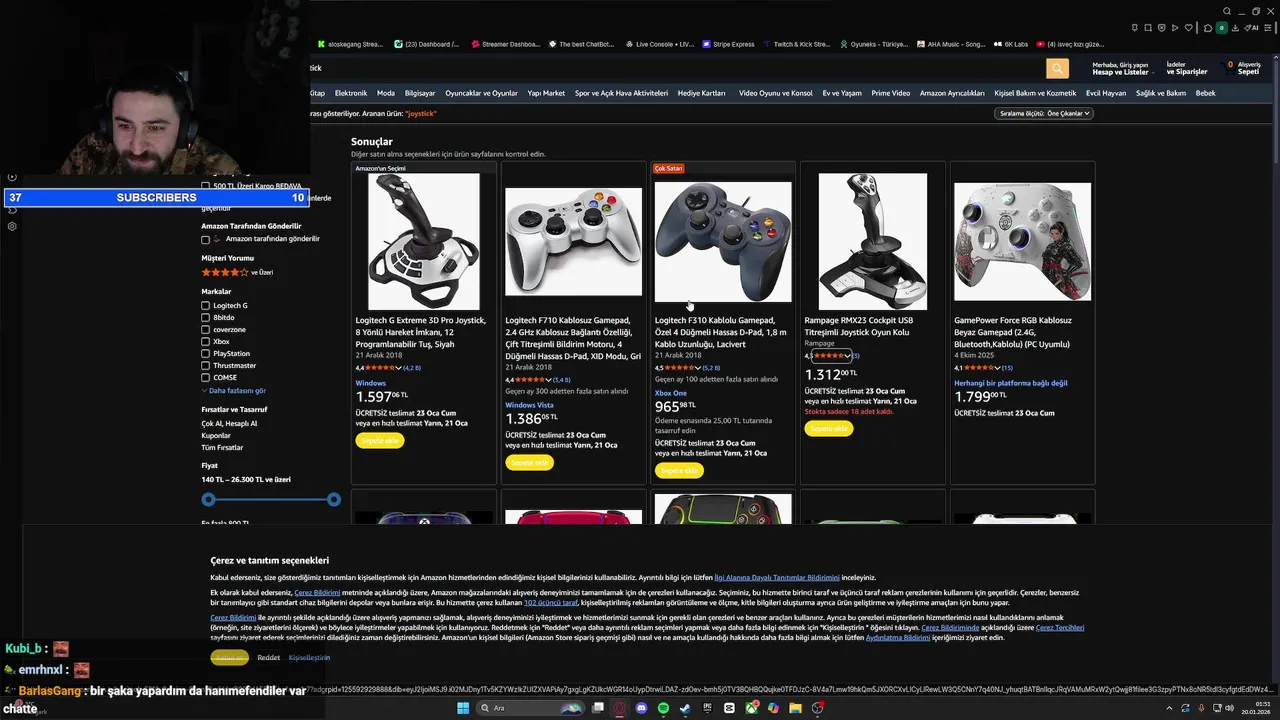The image size is (1280, 720).
Task: Click the heart bookmark icon in browser toolbar
Action: 1189,28
